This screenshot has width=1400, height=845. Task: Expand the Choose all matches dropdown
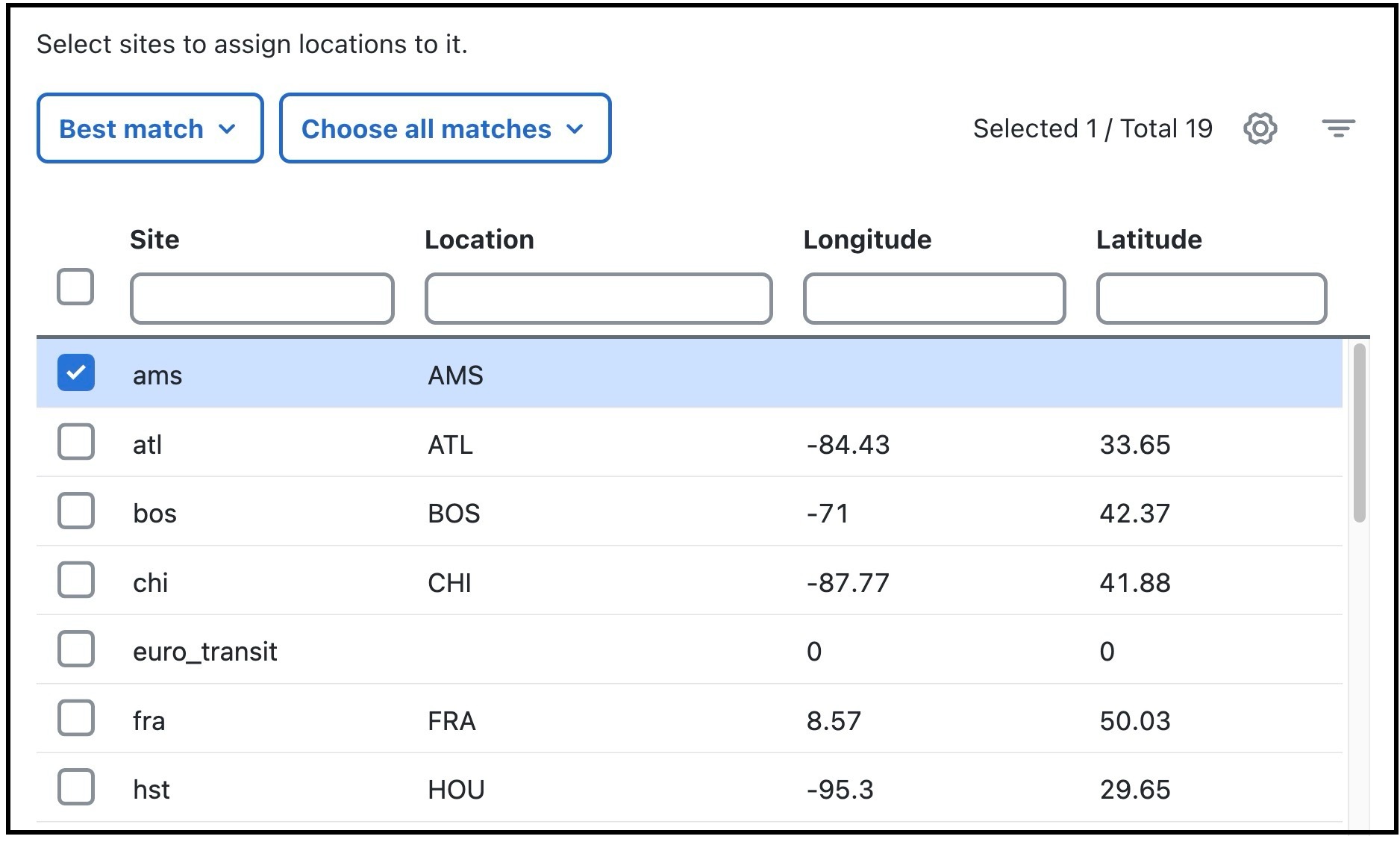445,128
